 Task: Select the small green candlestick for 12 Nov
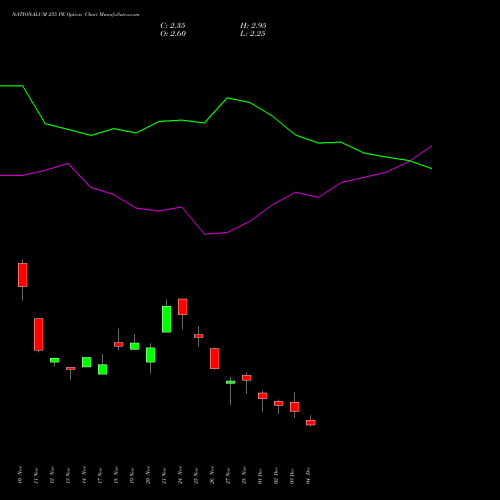click(55, 360)
